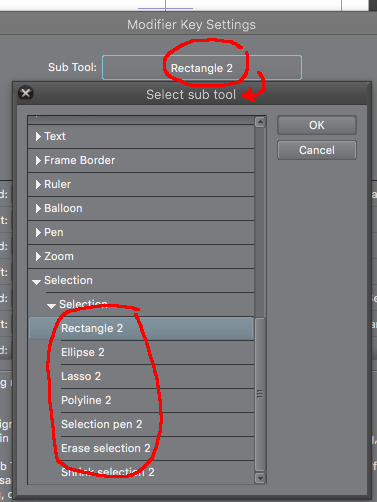The width and height of the screenshot is (377, 502).
Task: Select Rectangle 2 sub tool
Action: [141, 328]
